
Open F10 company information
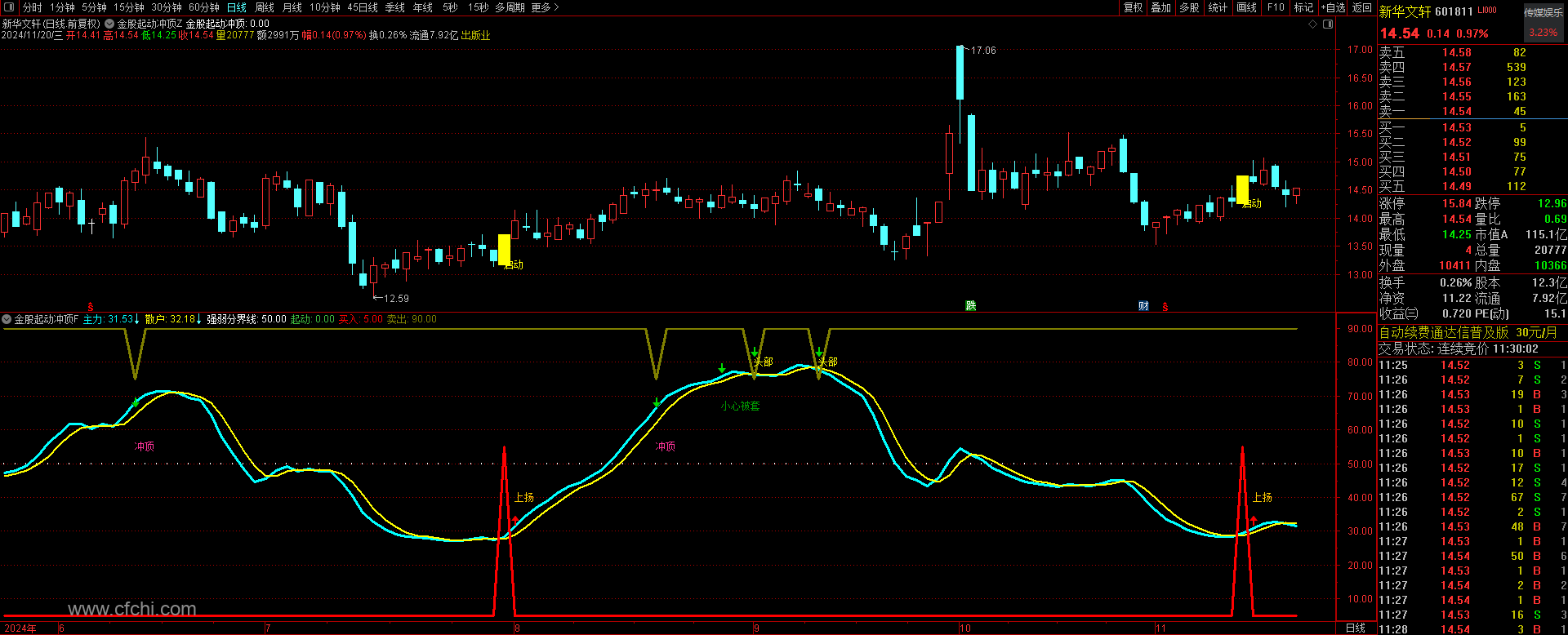point(1276,7)
